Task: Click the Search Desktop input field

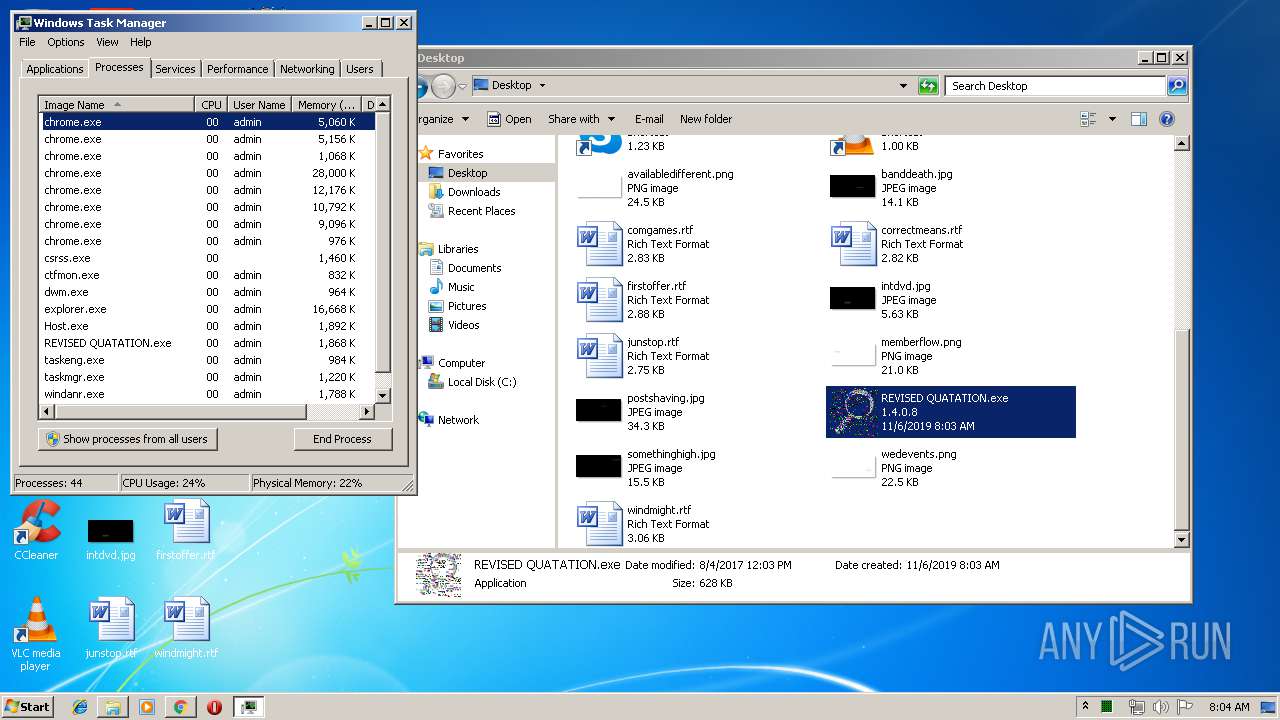Action: pyautogui.click(x=1055, y=86)
